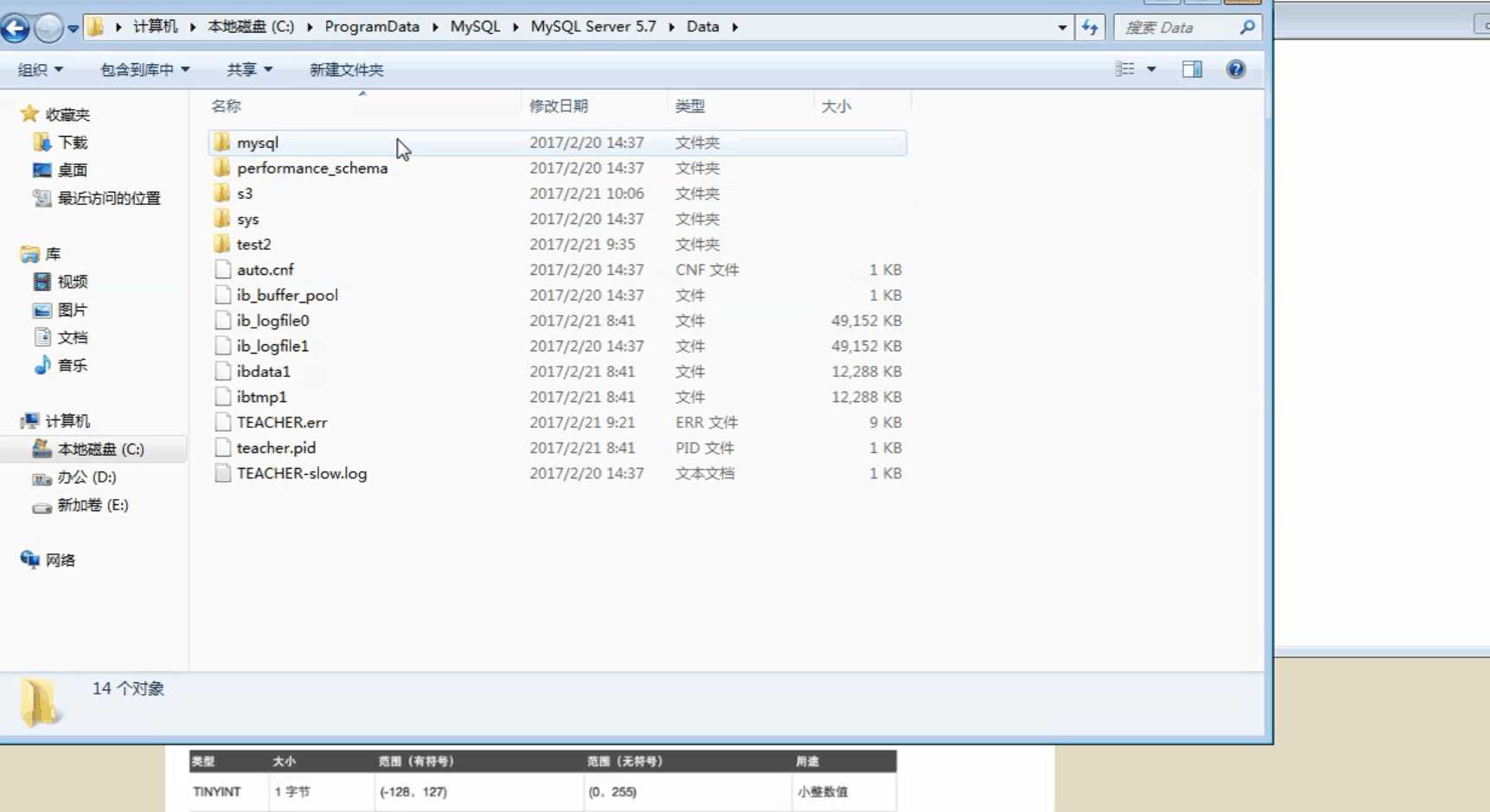Select 计算机 in the address breadcrumb
Screen dimensions: 1490x812
click(155, 27)
